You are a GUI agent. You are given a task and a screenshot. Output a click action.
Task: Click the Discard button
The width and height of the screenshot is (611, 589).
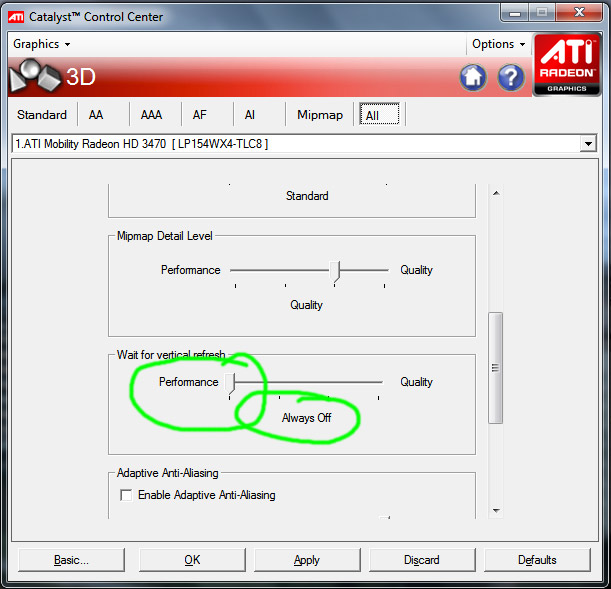(x=422, y=560)
